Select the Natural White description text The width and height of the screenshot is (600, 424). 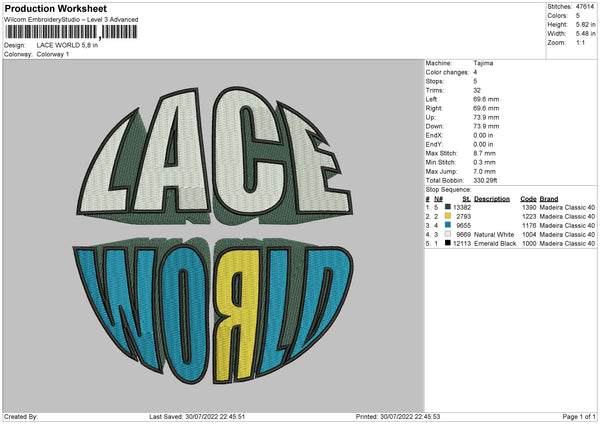(494, 234)
